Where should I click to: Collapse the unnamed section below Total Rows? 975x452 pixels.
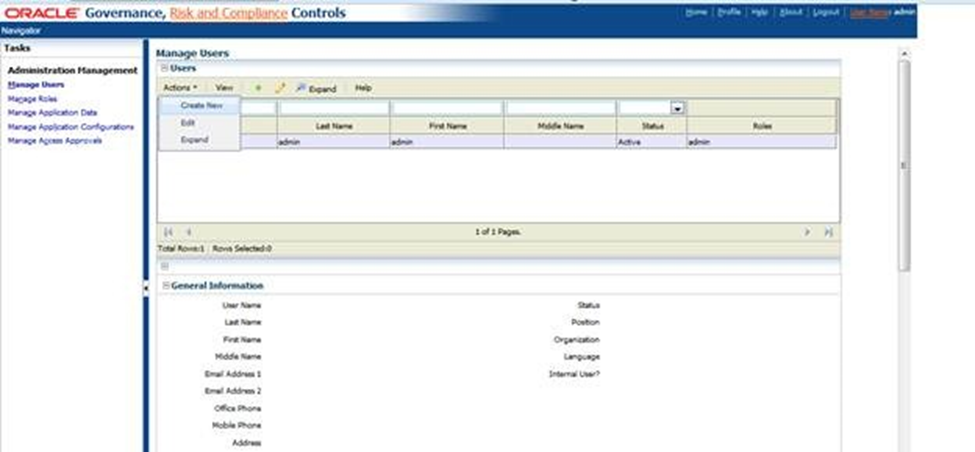click(165, 265)
